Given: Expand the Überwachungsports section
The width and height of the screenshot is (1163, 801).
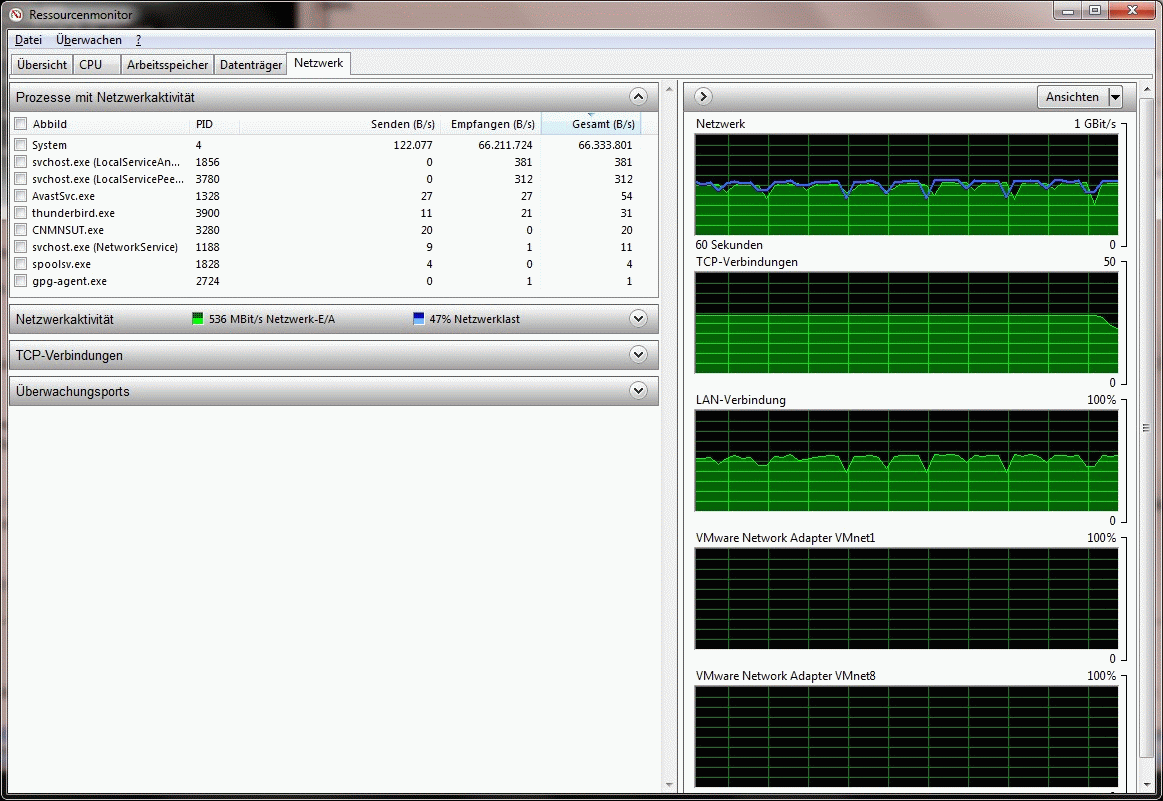Looking at the screenshot, I should 639,391.
